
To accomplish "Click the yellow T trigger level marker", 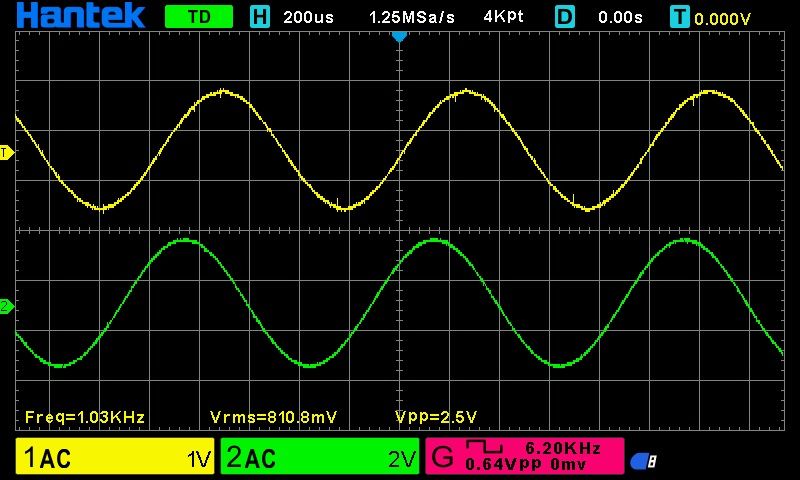I will pyautogui.click(x=6, y=153).
